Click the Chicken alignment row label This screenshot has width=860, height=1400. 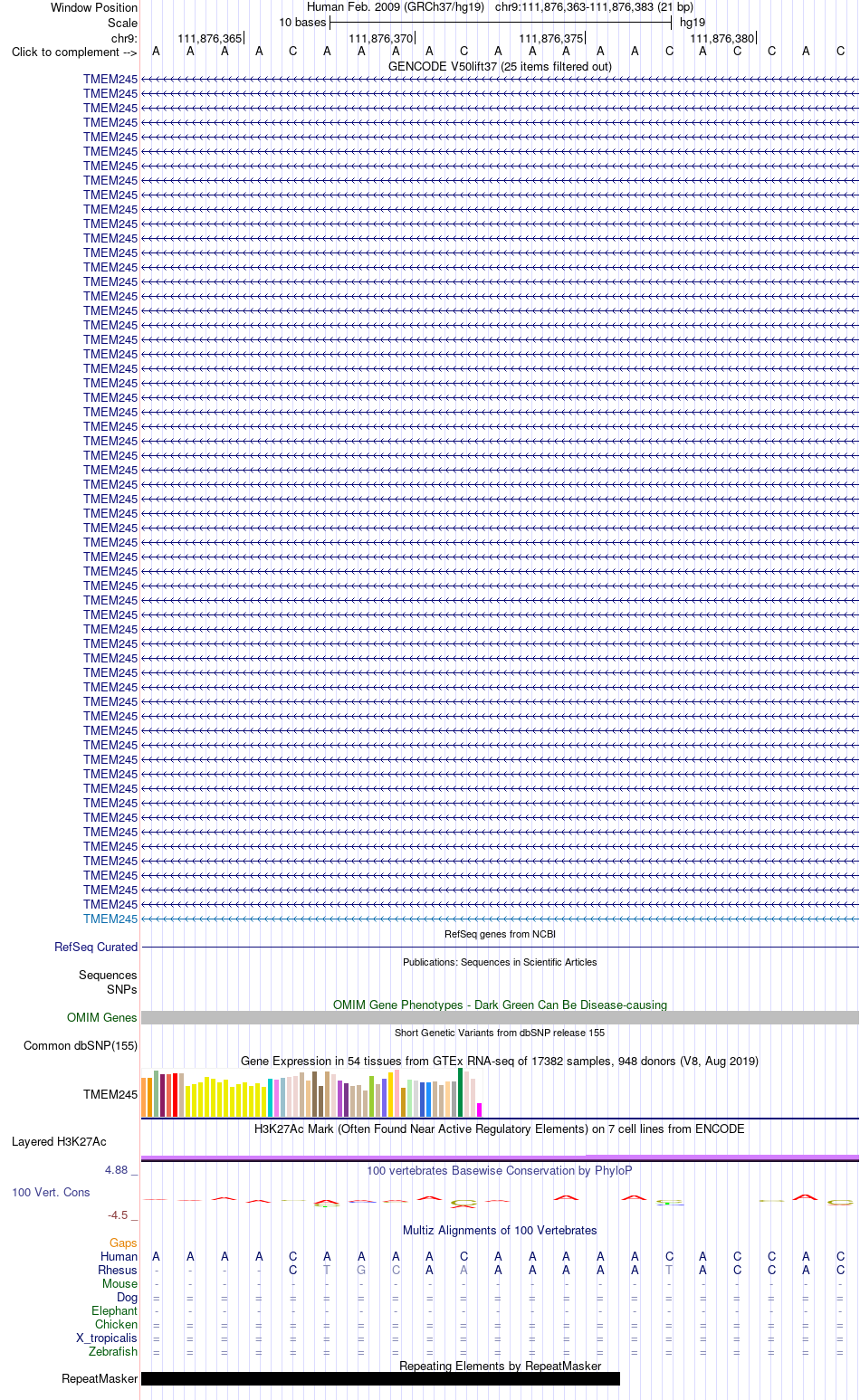116,1324
